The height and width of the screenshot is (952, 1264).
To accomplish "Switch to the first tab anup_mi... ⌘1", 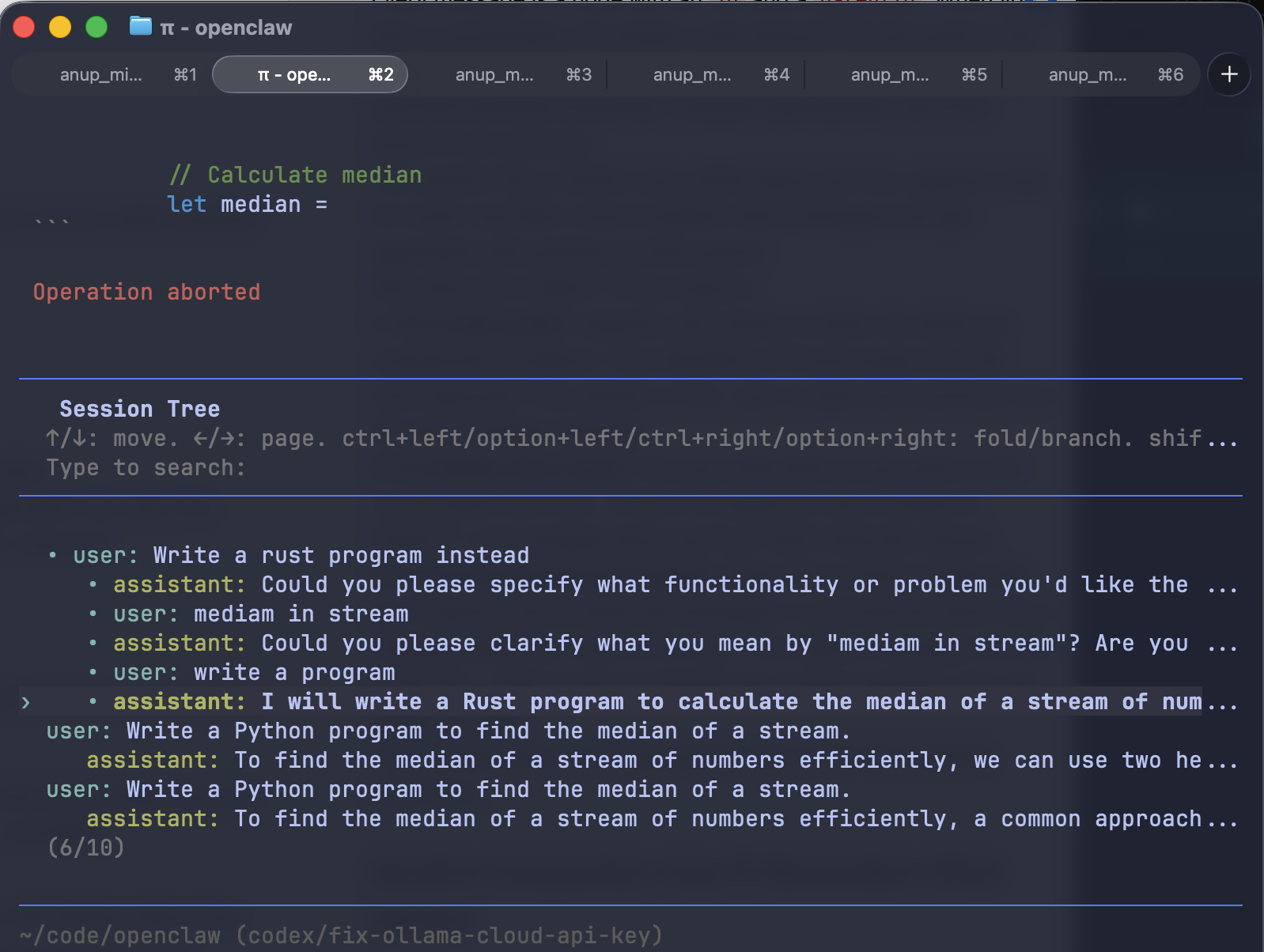I will click(x=113, y=74).
